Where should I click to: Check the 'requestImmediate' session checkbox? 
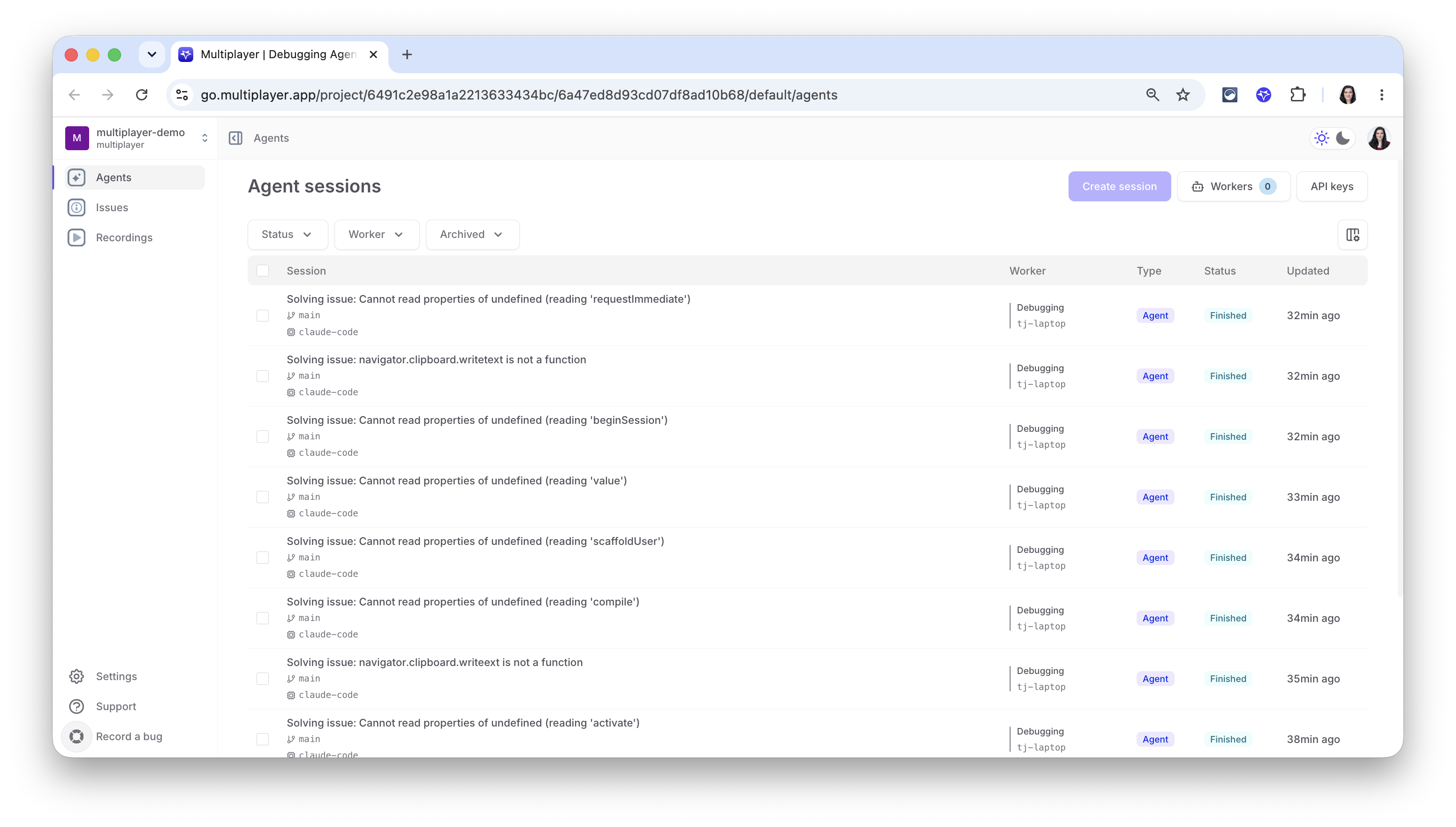[263, 315]
